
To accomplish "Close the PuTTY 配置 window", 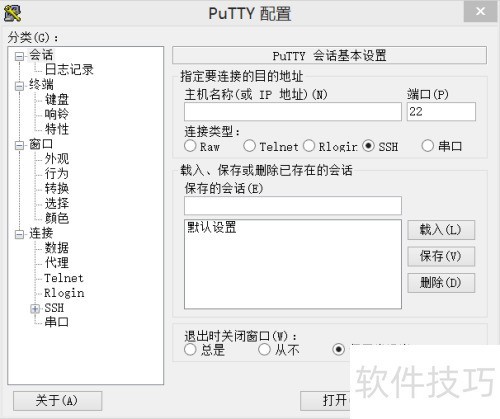I will tap(480, 11).
